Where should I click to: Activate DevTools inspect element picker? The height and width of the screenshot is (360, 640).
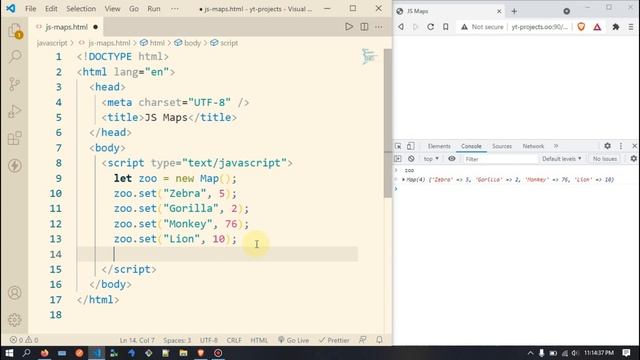pos(398,146)
